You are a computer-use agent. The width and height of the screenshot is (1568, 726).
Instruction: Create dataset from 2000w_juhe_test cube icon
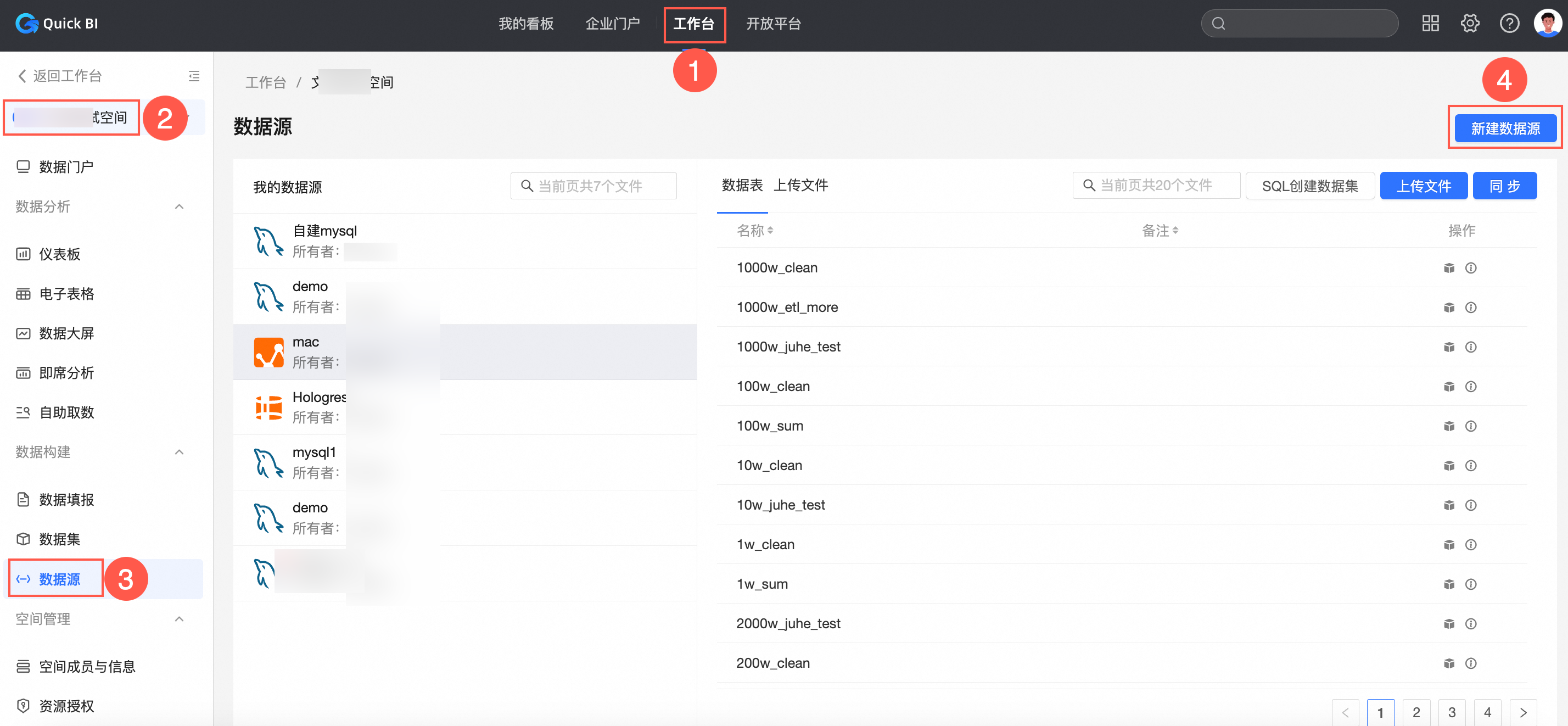click(1449, 624)
